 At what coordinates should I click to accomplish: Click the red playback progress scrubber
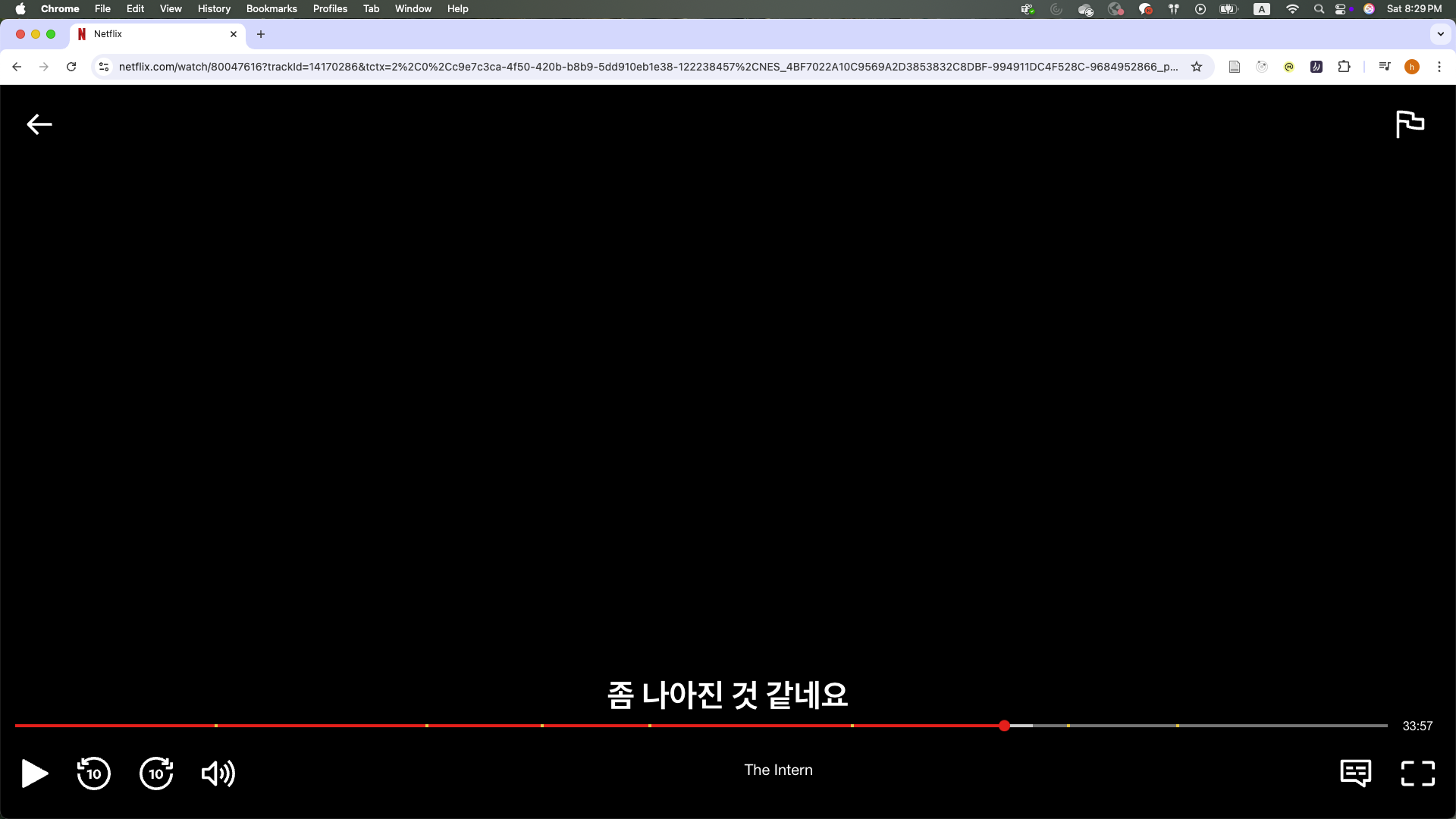coord(1004,726)
